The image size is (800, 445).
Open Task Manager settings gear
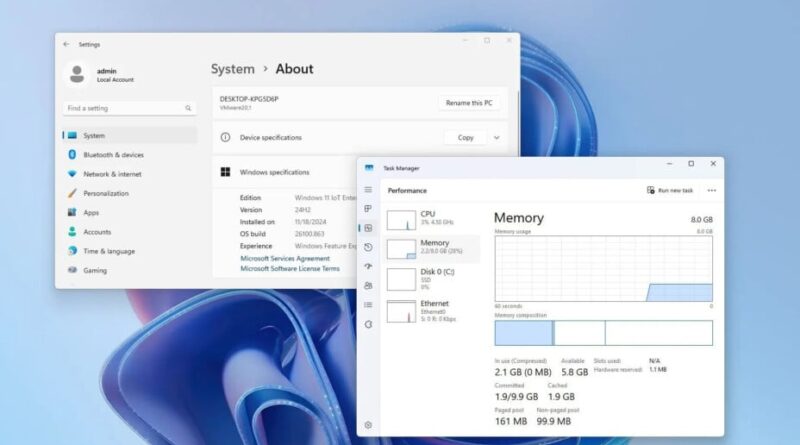[368, 425]
